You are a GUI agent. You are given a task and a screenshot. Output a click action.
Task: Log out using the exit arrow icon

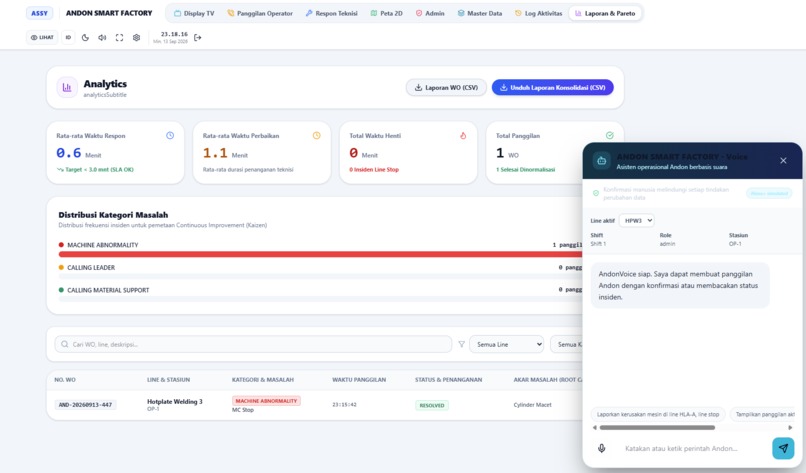pos(197,38)
